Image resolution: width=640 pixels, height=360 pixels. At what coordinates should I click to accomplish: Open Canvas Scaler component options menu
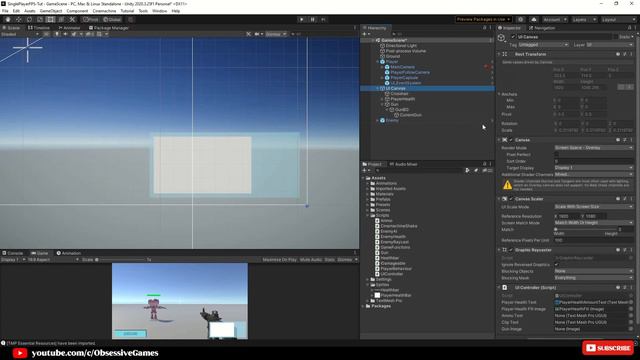[x=631, y=199]
